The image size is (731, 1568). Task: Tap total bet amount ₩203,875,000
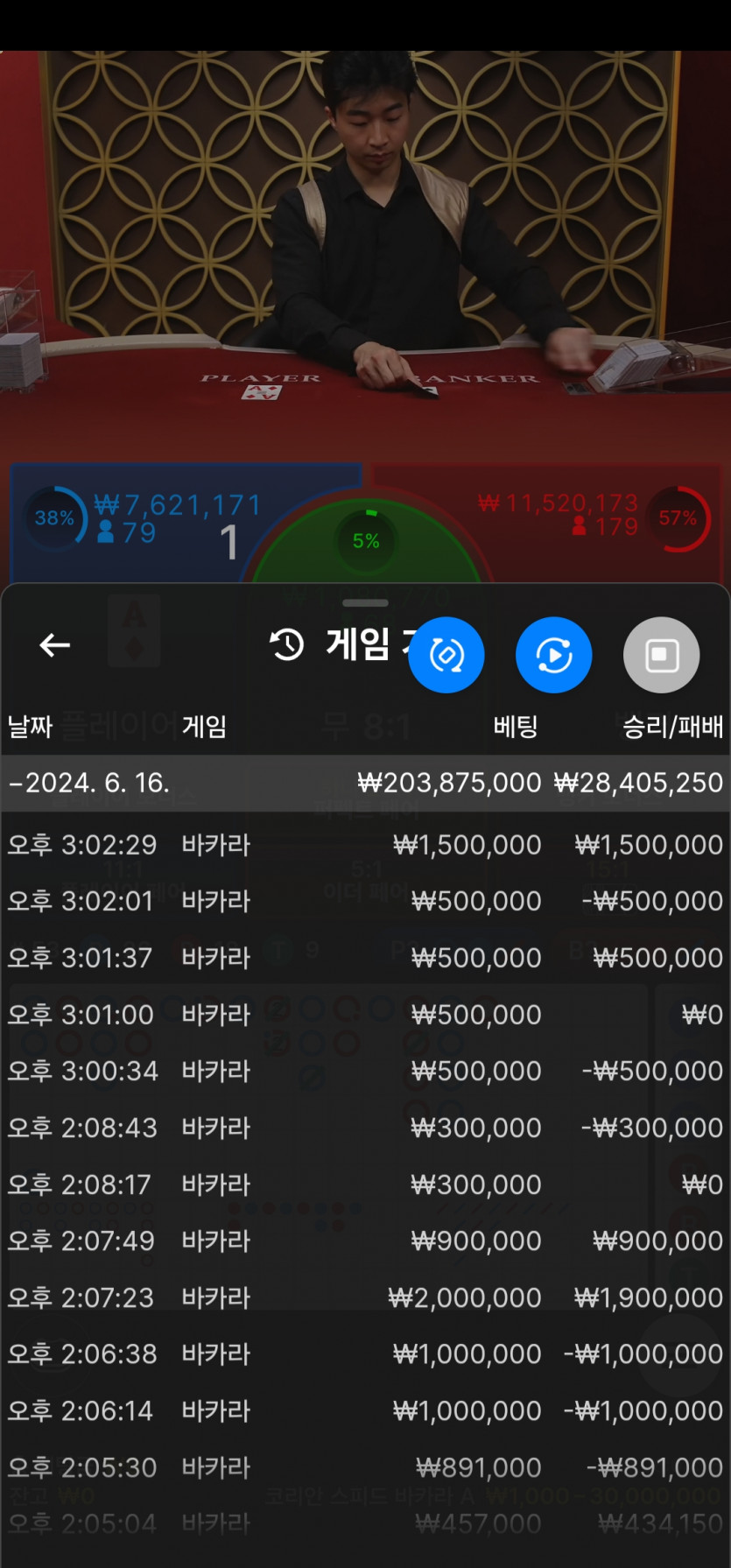pos(449,783)
